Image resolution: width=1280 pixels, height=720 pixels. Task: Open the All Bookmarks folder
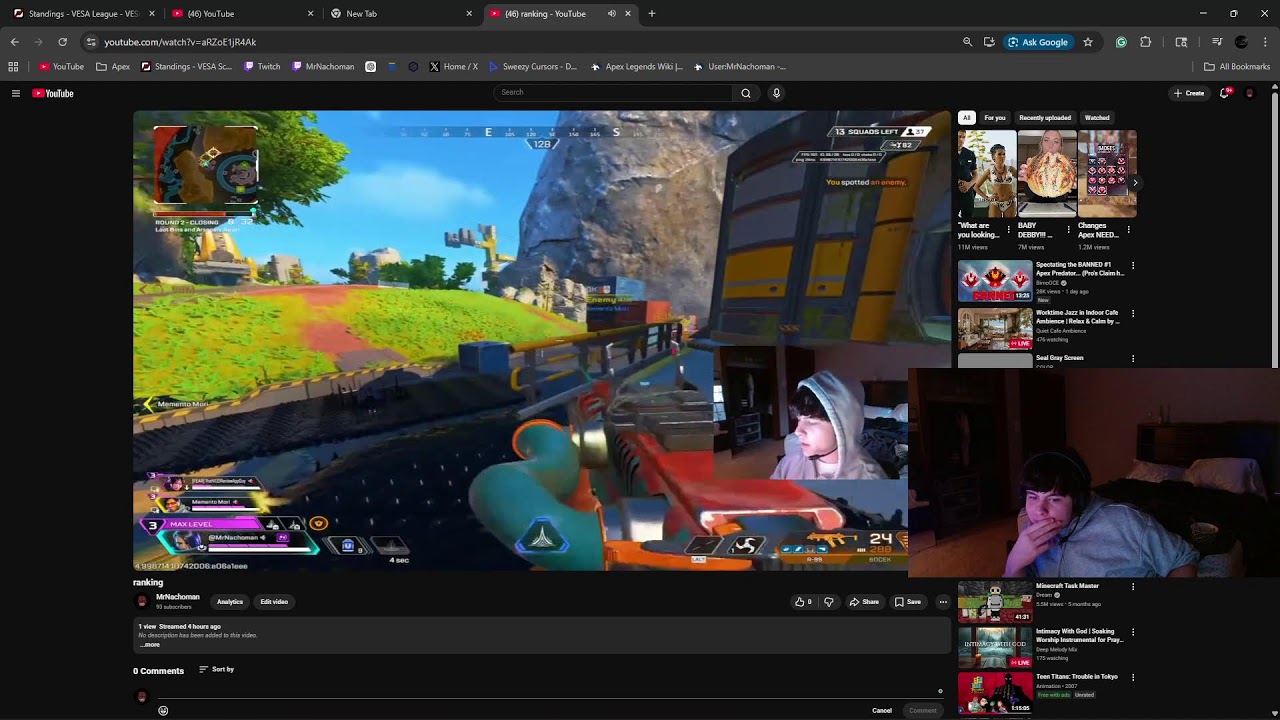point(1237,67)
